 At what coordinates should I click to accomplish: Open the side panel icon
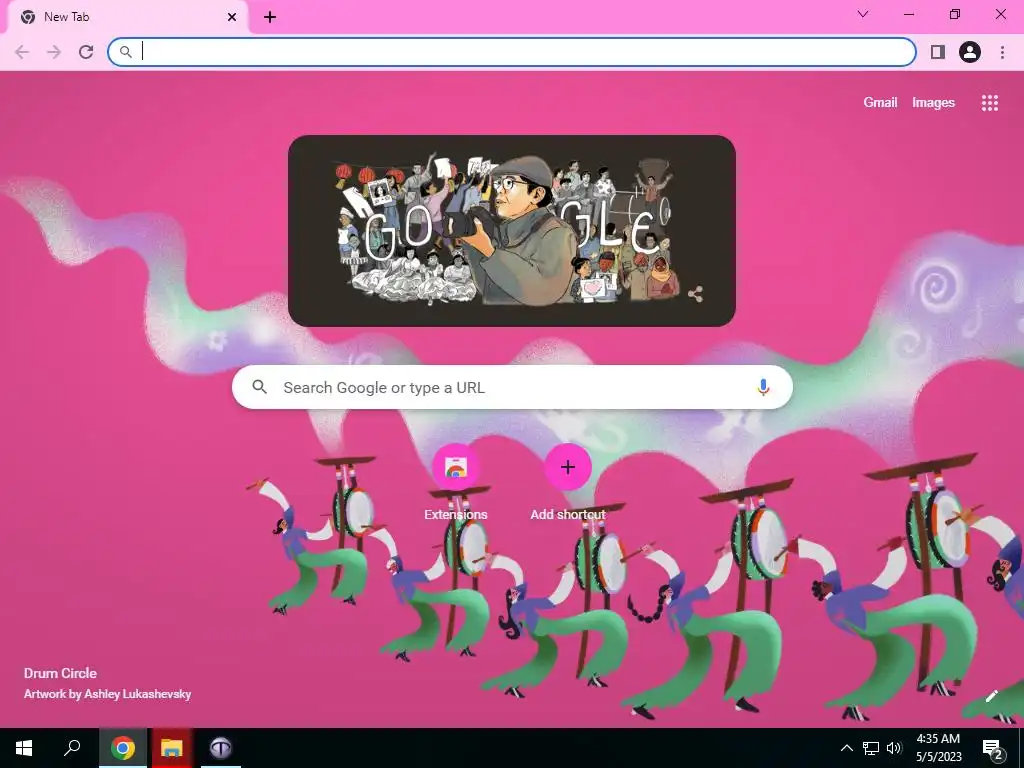[x=938, y=52]
